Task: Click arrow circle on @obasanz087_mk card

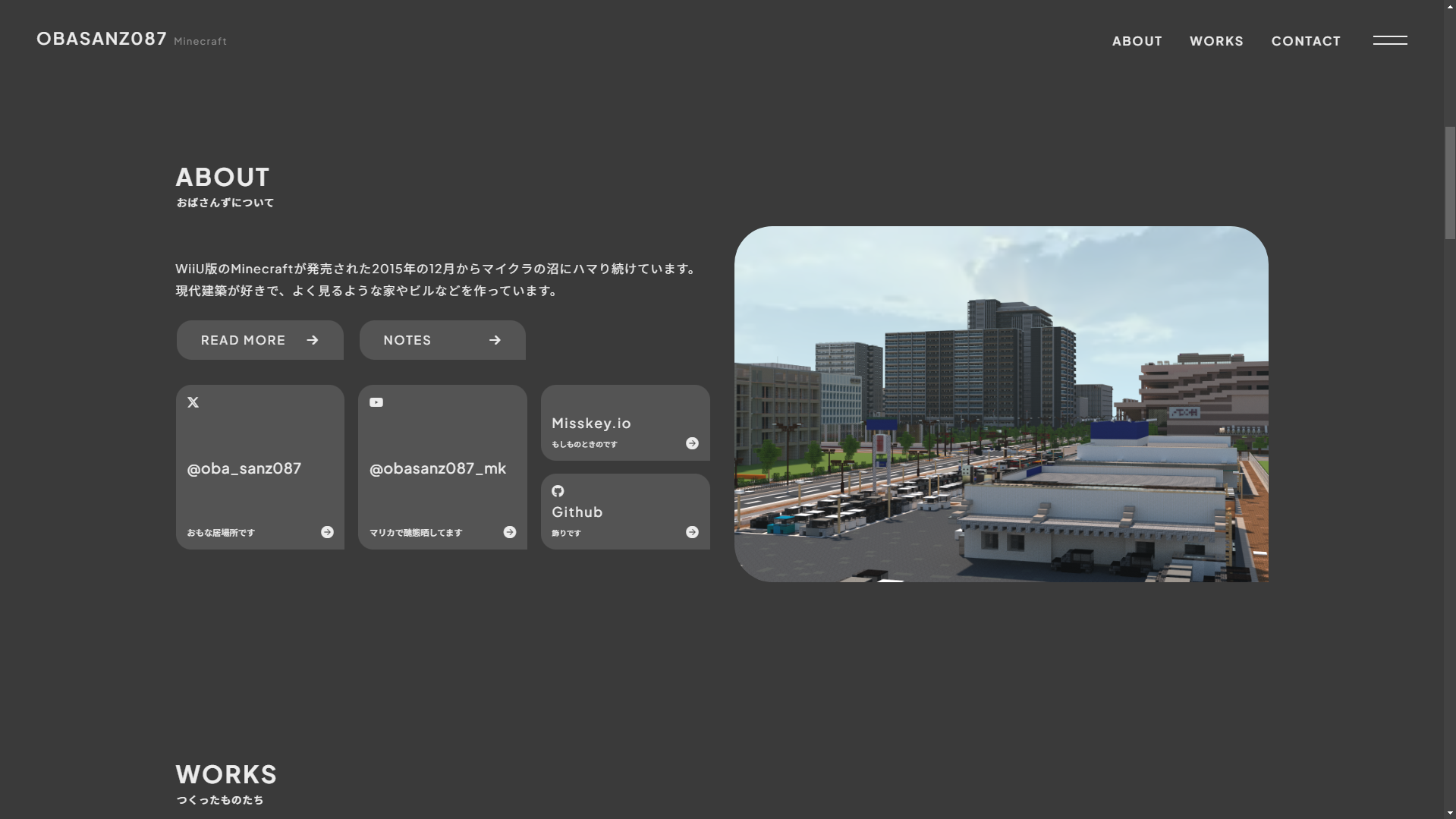Action: [510, 532]
